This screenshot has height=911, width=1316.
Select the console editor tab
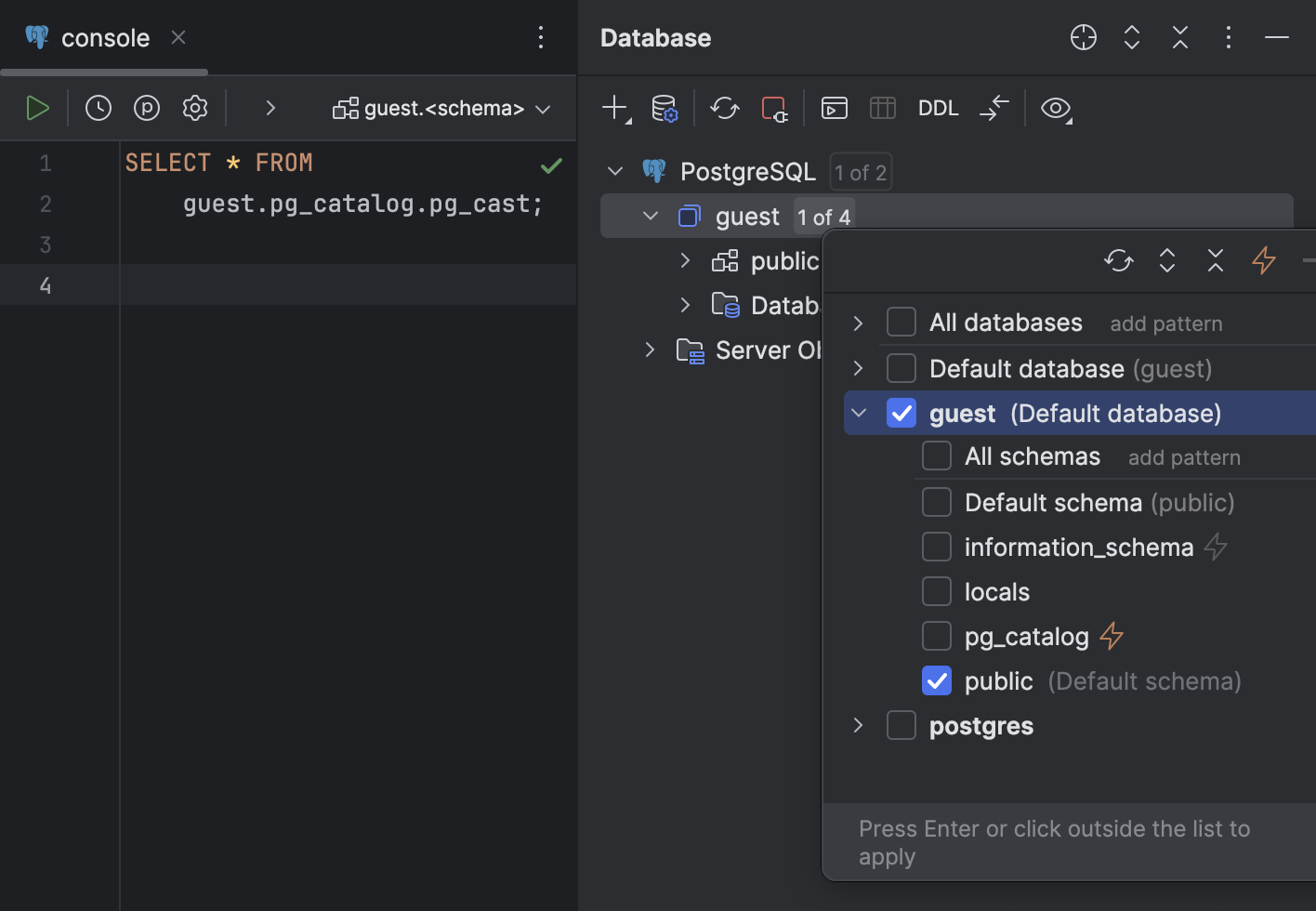click(x=105, y=37)
